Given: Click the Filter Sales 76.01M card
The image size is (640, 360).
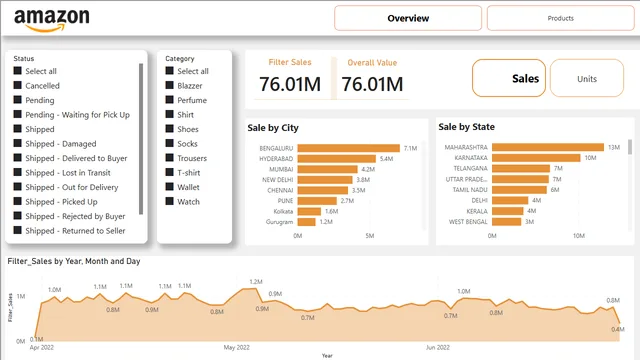Looking at the screenshot, I should [290, 78].
